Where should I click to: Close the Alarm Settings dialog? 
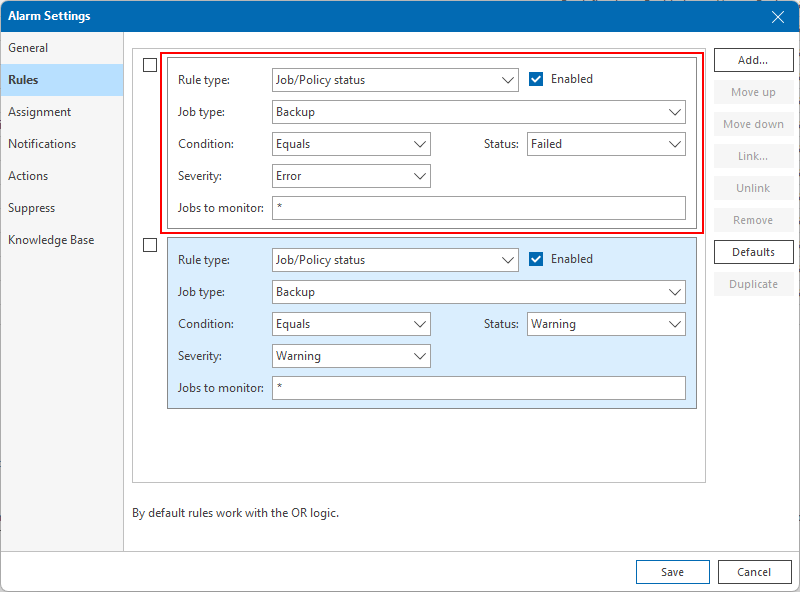pyautogui.click(x=778, y=16)
